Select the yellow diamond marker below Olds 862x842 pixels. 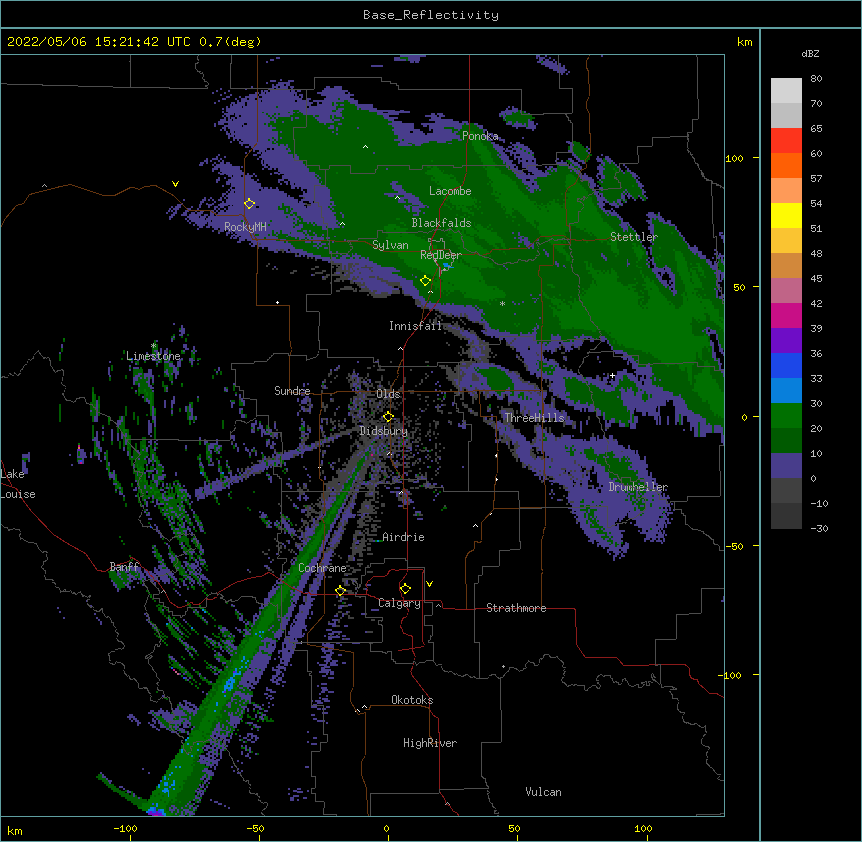[x=388, y=417]
